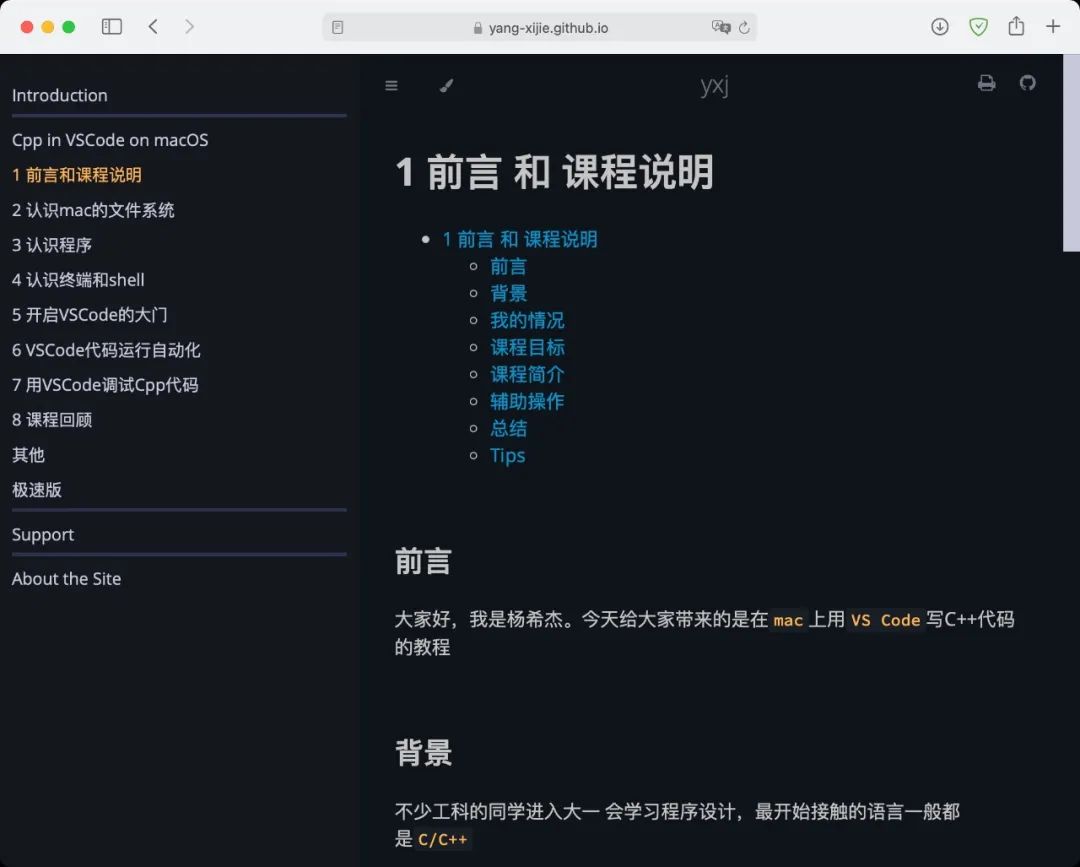This screenshot has height=867, width=1080.
Task: Open a new tab with plus icon
Action: coord(1052,27)
